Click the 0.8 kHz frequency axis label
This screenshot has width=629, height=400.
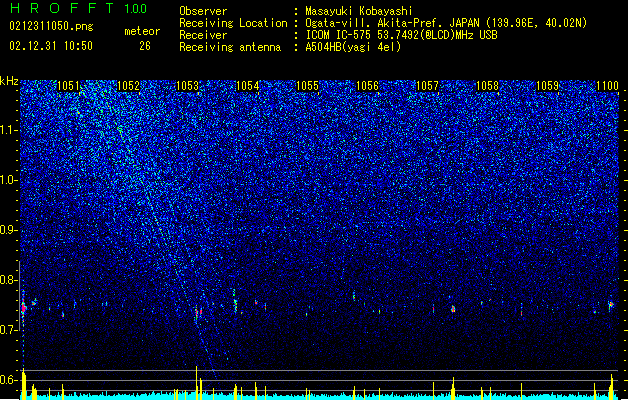click(9, 280)
